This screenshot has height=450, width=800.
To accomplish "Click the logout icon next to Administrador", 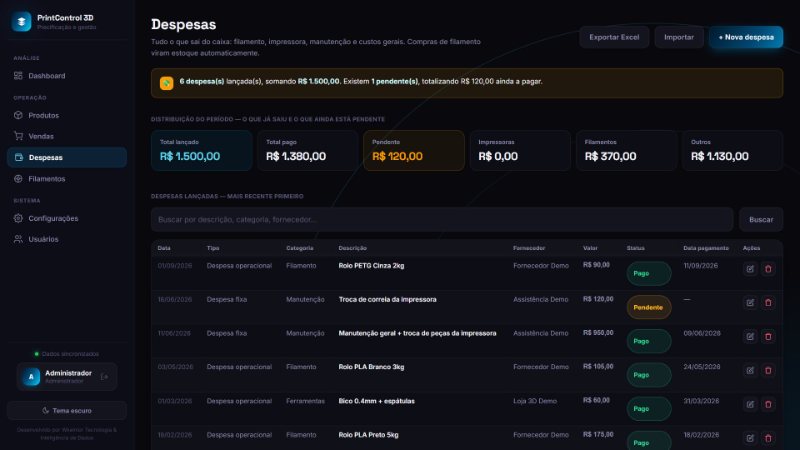I will click(x=105, y=377).
